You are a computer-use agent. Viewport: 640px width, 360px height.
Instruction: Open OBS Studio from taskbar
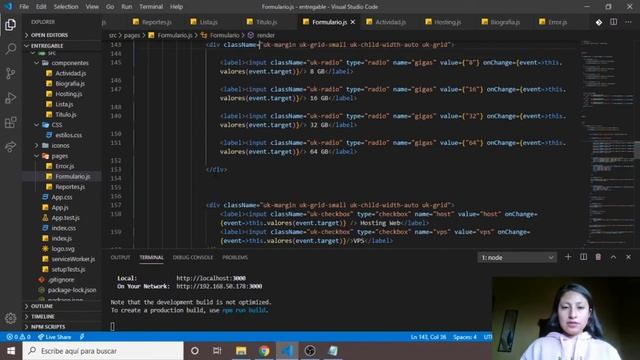[310, 351]
